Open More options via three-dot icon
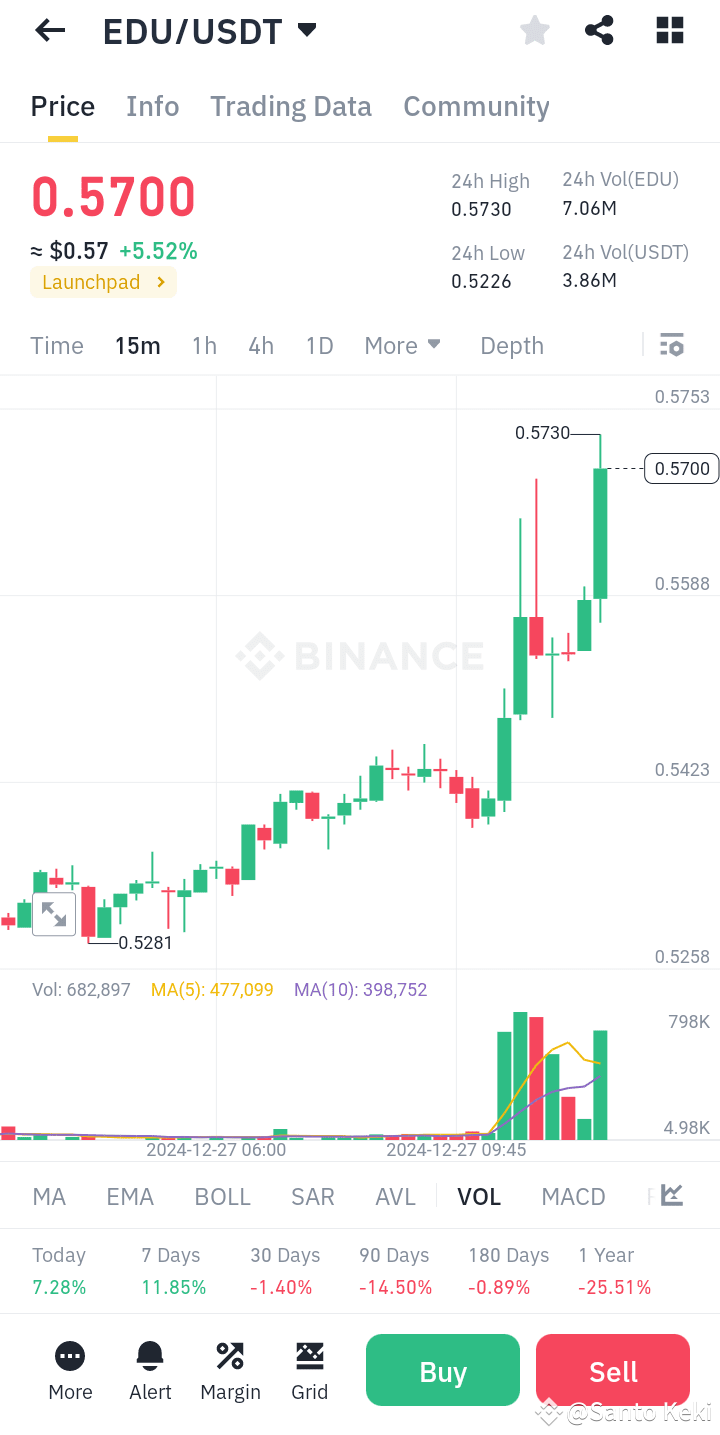The width and height of the screenshot is (720, 1435). pyautogui.click(x=70, y=1355)
